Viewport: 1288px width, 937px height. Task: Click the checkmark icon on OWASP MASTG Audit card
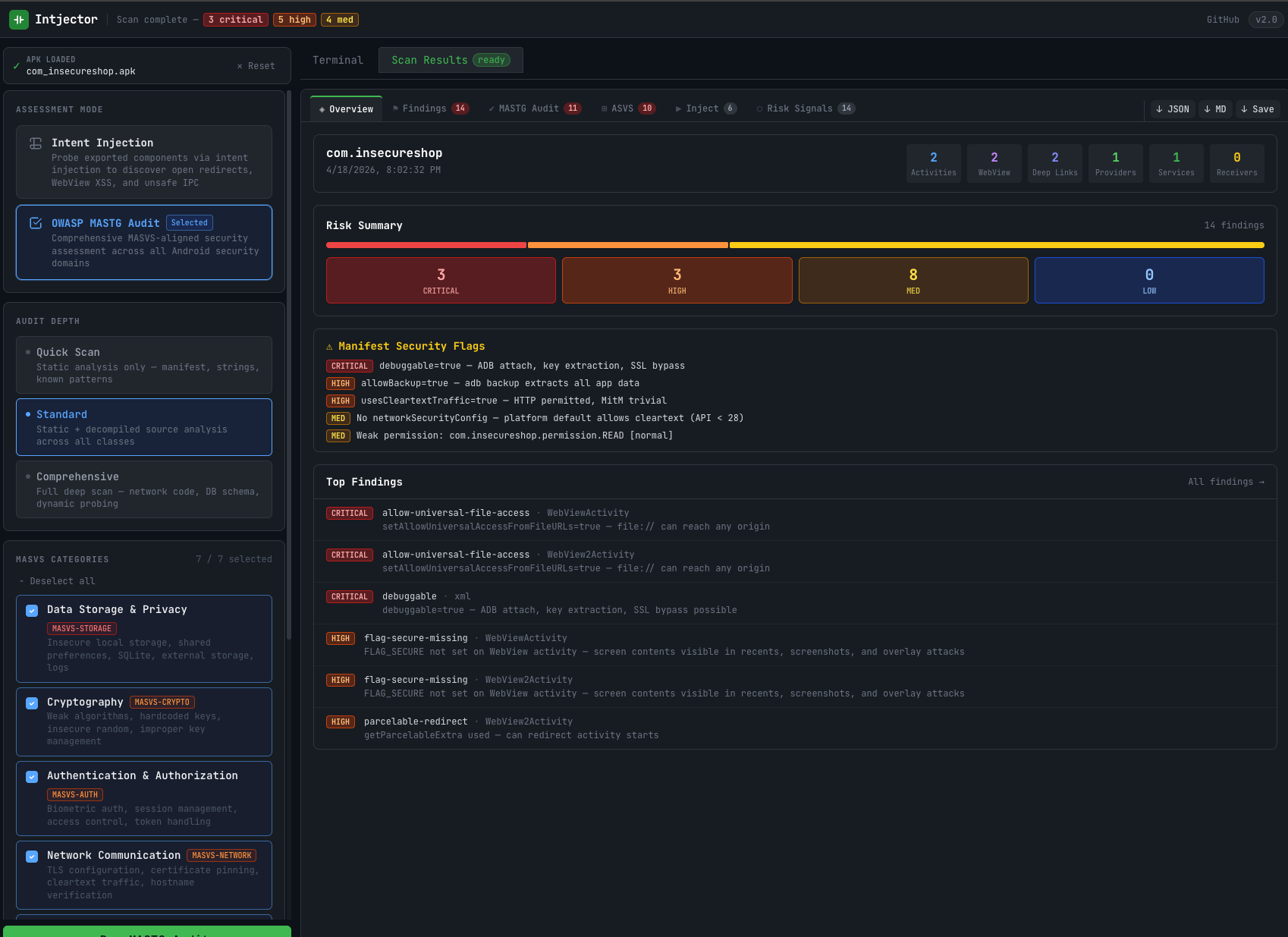pyautogui.click(x=36, y=222)
